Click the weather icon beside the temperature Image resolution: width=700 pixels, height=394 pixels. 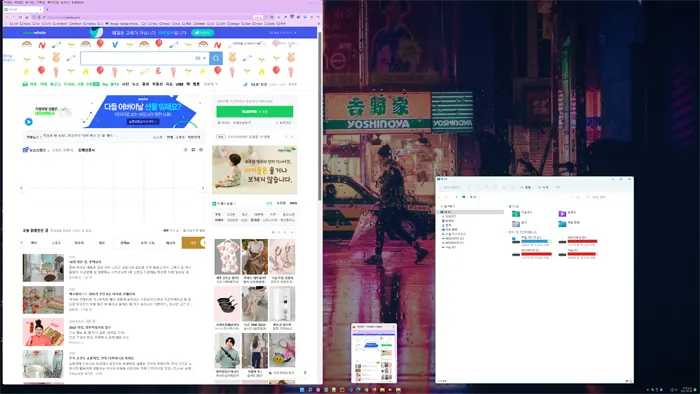[x=245, y=84]
